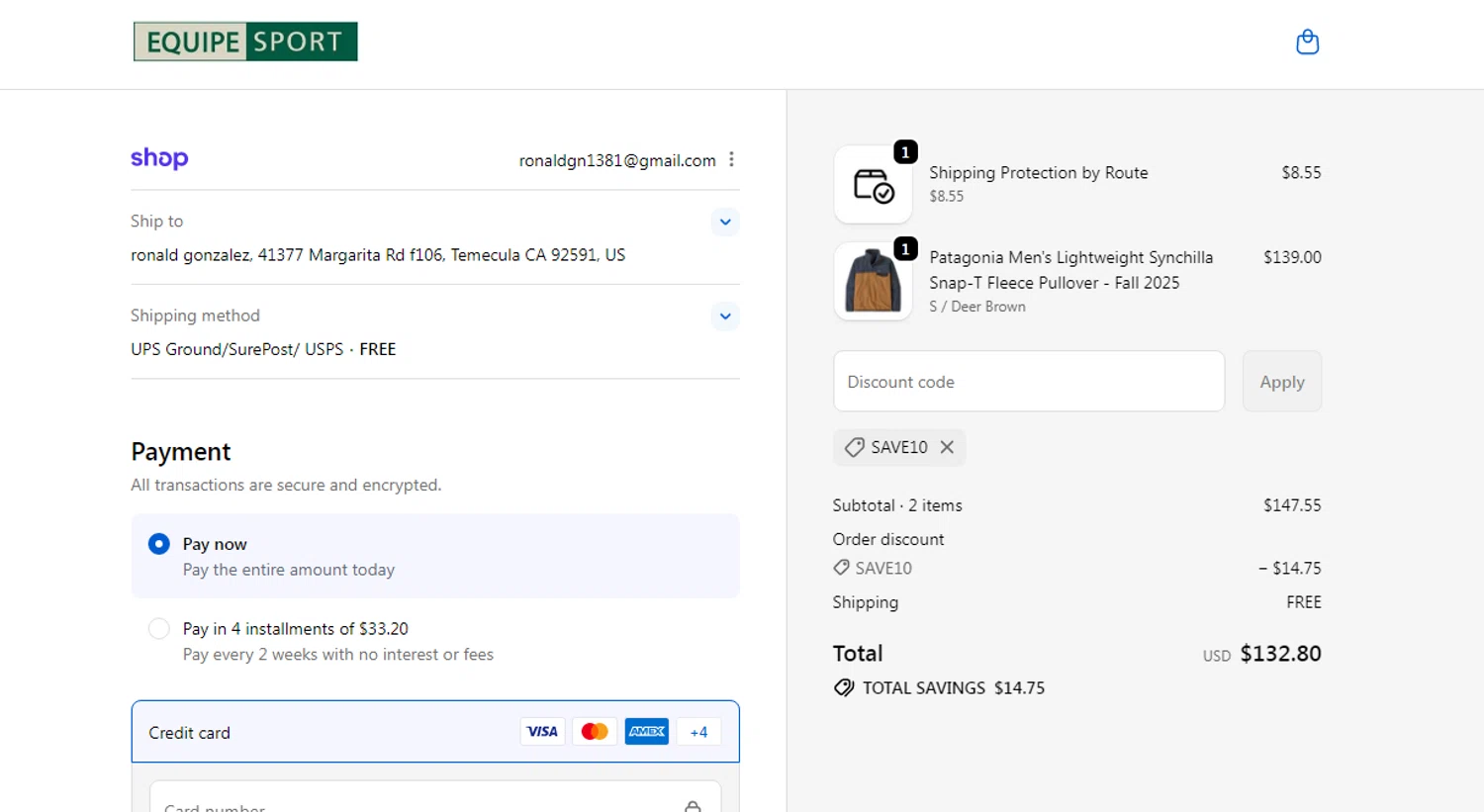1484x812 pixels.
Task: Click Shipping Protection by Route thumbnail
Action: pos(873,185)
